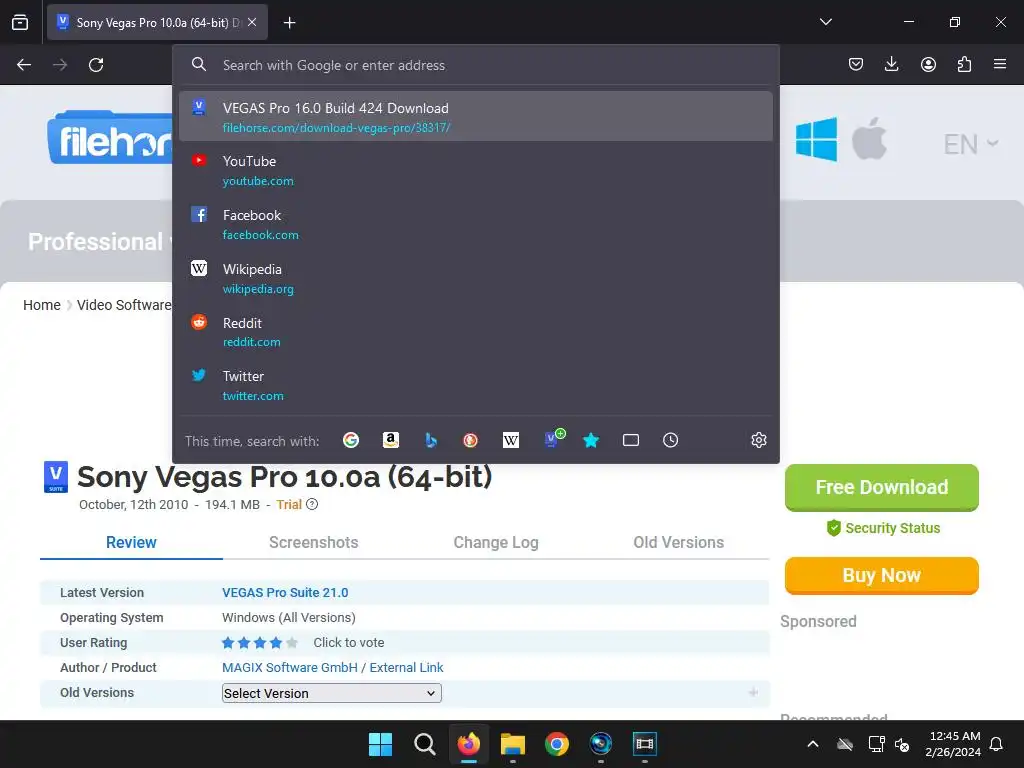Viewport: 1024px width, 768px height.
Task: Open the taskbar volume muted icon
Action: (x=902, y=744)
